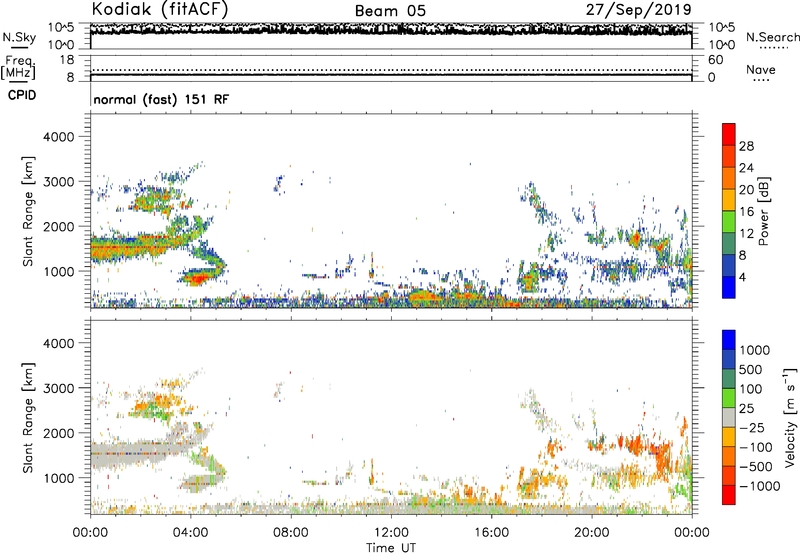Click the 'Kodiak (fitACF)' title text

tap(160, 9)
